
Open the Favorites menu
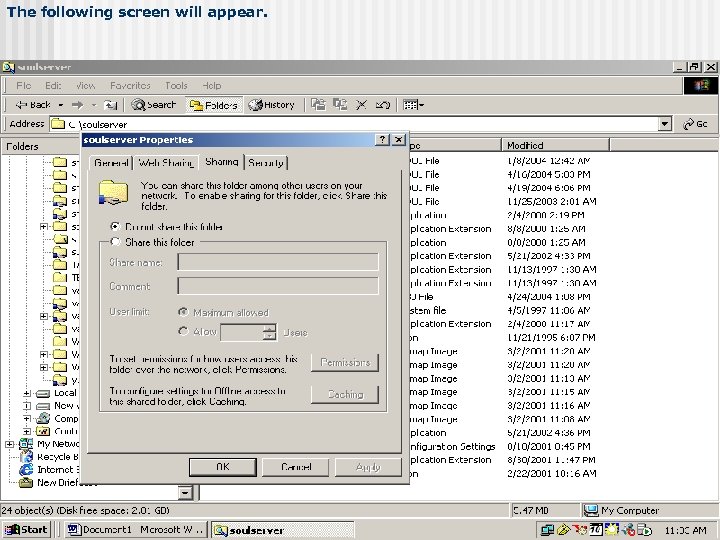pos(130,86)
